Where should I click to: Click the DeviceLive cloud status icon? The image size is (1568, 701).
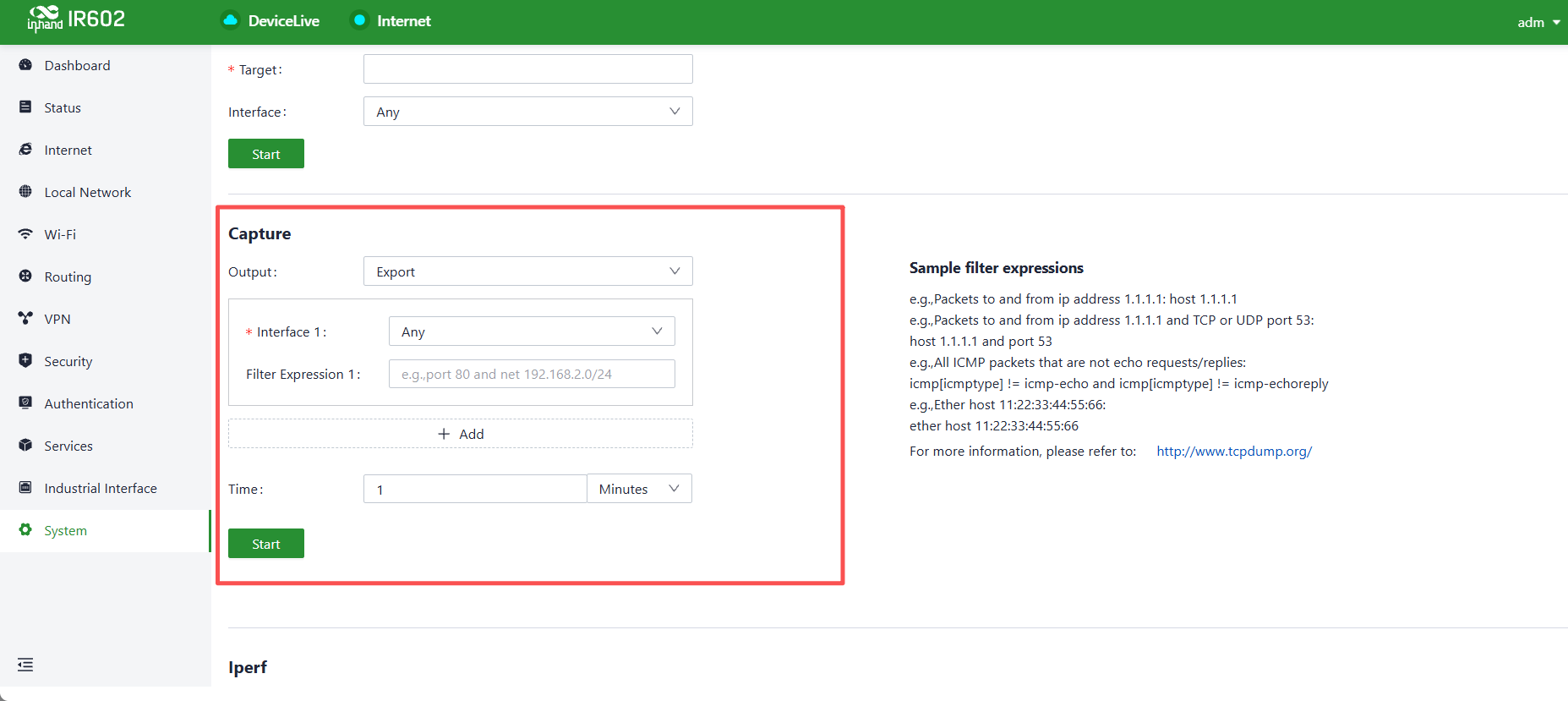(x=230, y=20)
